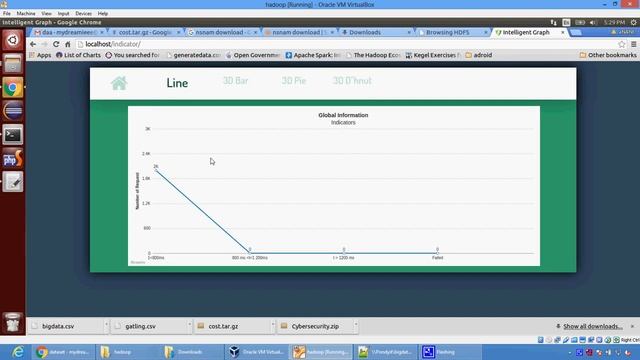Viewport: 640px width, 360px height.
Task: Click Show all downloads link
Action: coord(593,327)
